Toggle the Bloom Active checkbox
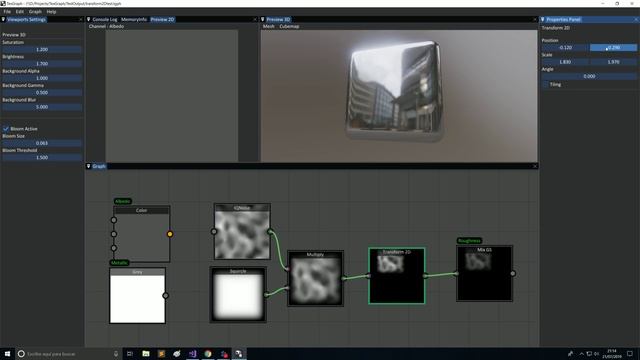Viewport: 640px width, 360px height. (6, 129)
